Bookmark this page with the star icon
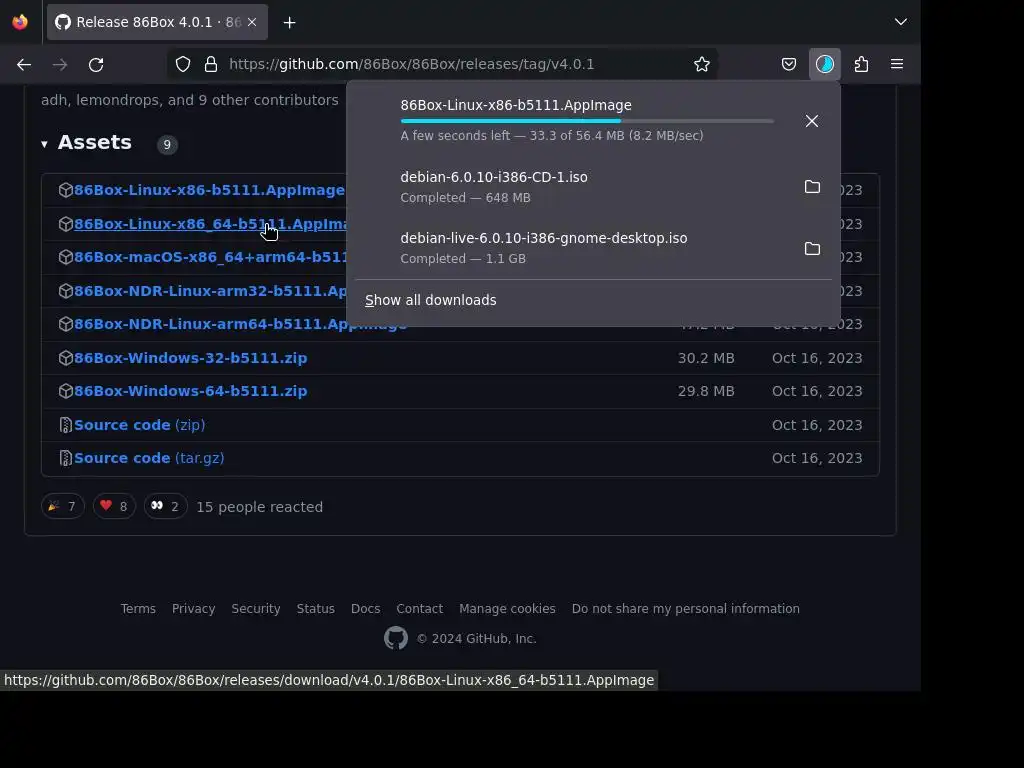This screenshot has width=1024, height=768. 702,64
